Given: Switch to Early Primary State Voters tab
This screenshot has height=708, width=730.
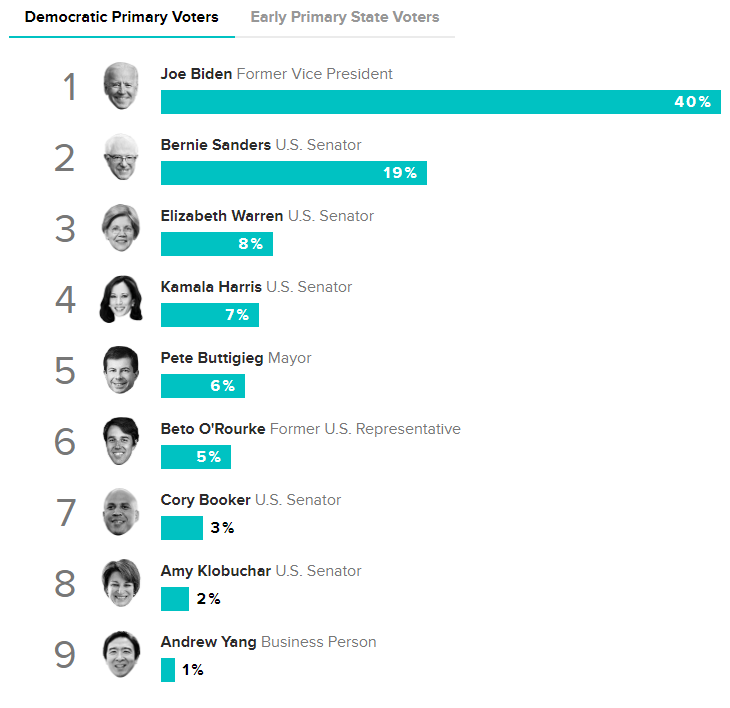Looking at the screenshot, I should click(345, 17).
